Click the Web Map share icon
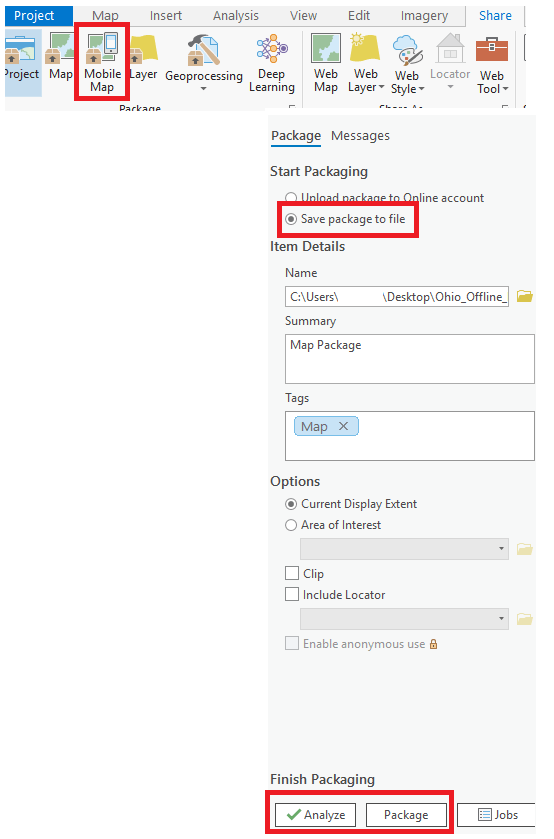The width and height of the screenshot is (554, 839). click(325, 48)
